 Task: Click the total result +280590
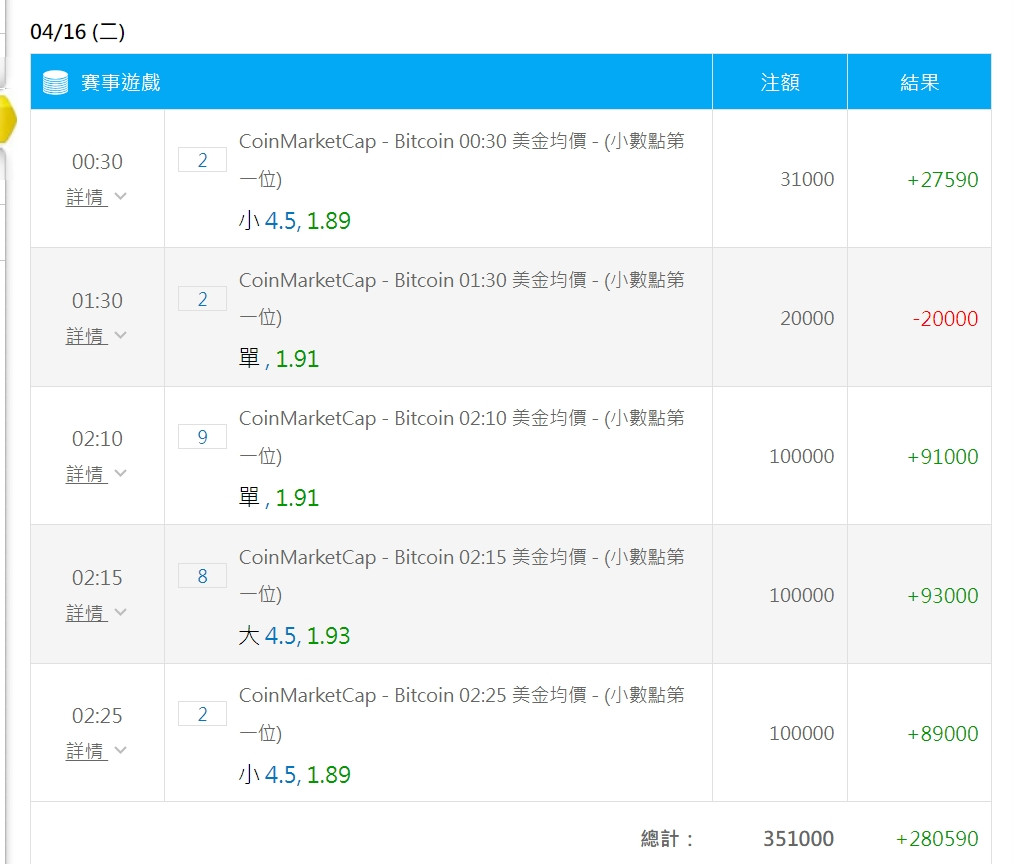point(936,839)
